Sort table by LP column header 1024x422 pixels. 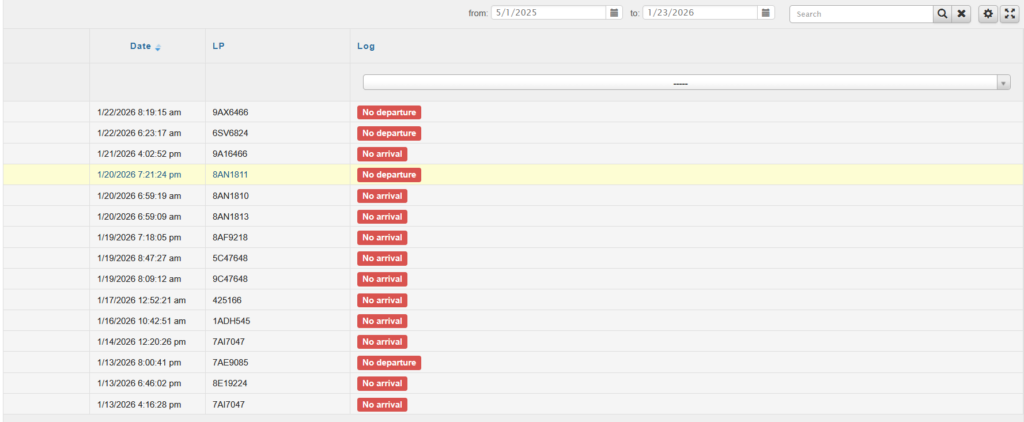(218, 46)
